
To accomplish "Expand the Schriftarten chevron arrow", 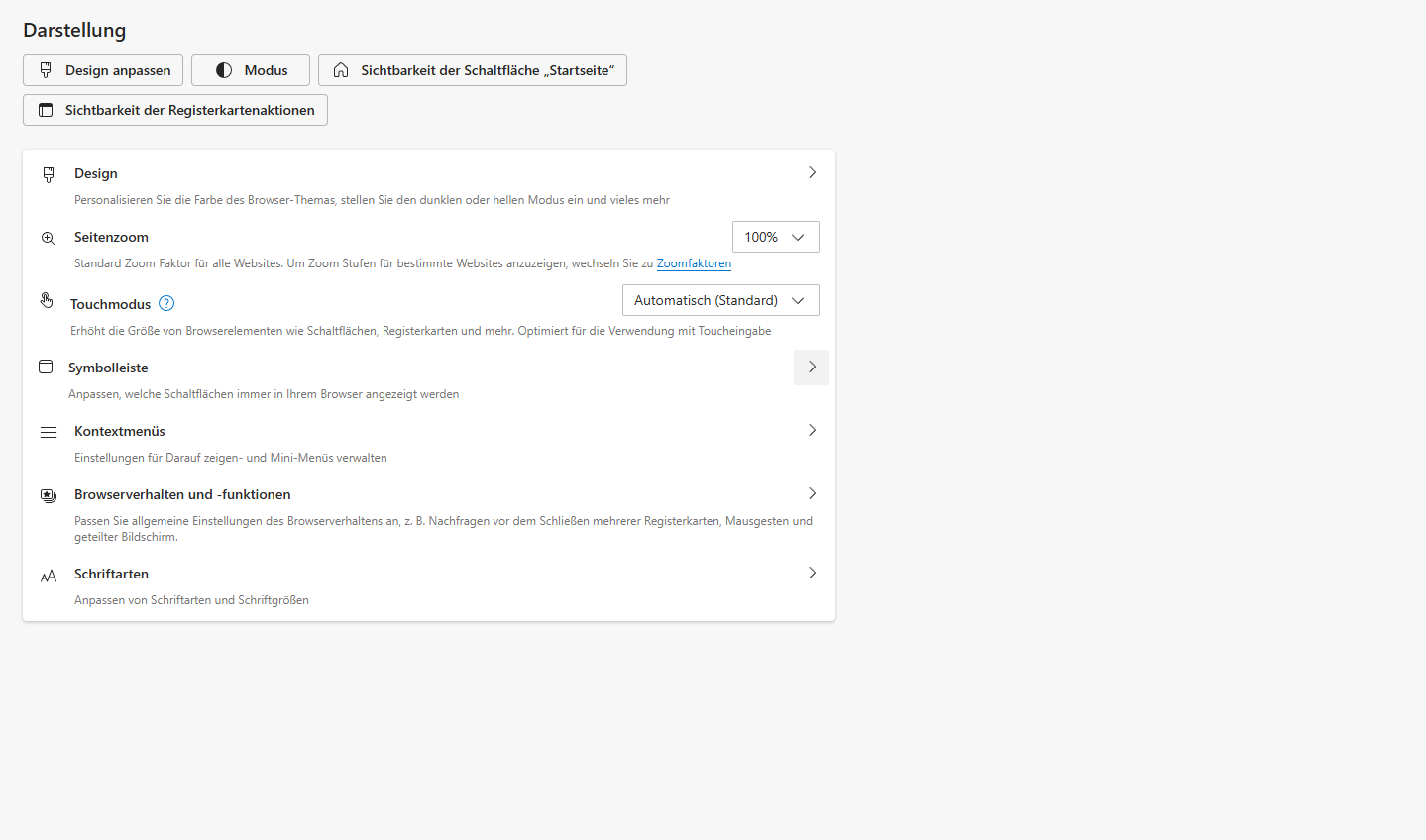I will tap(812, 573).
